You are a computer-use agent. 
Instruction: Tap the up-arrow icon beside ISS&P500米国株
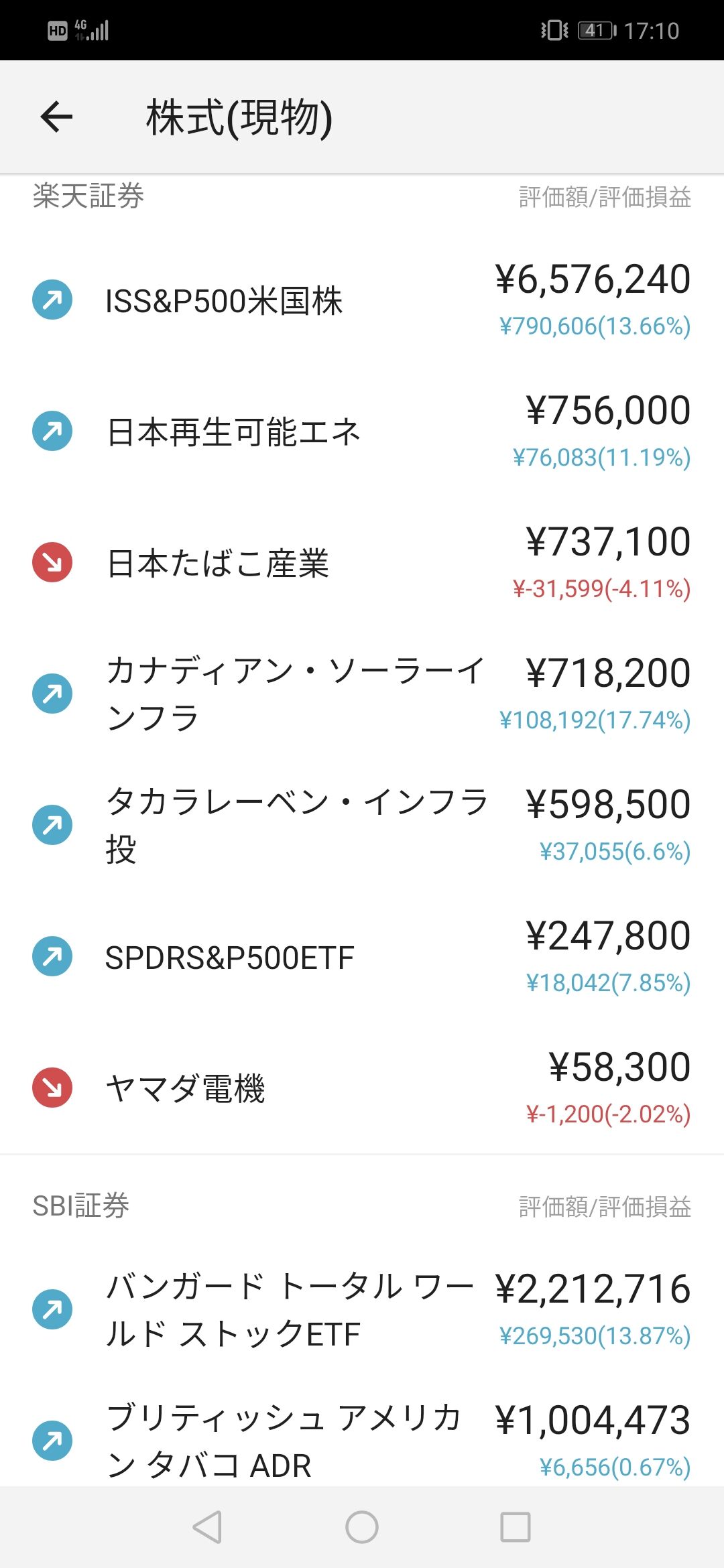coord(52,300)
